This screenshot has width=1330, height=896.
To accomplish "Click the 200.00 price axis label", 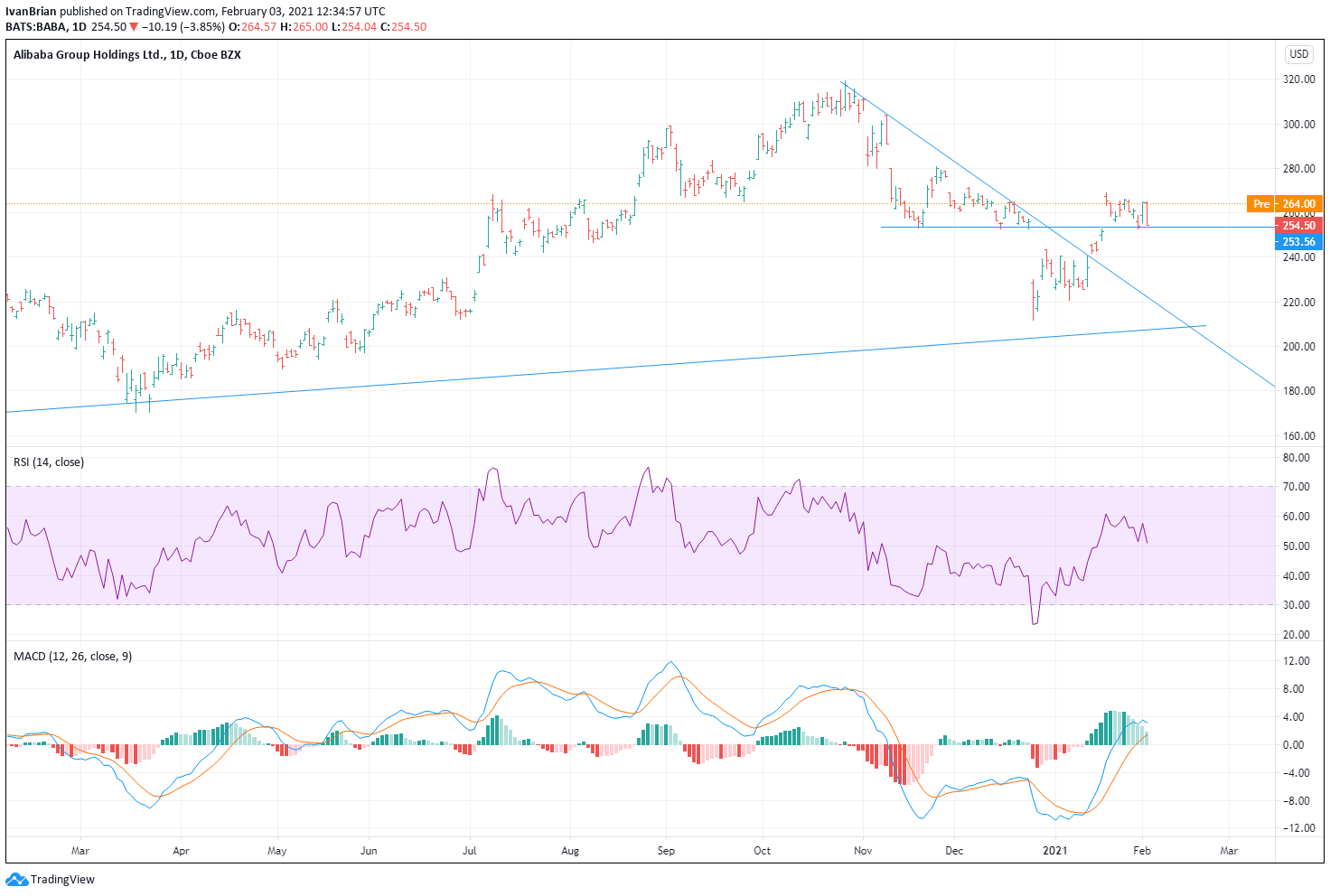I will coord(1299,347).
